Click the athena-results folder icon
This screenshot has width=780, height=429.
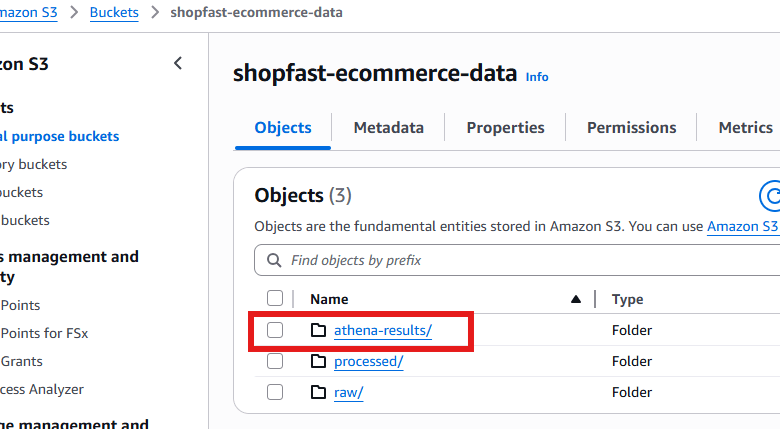(x=319, y=330)
